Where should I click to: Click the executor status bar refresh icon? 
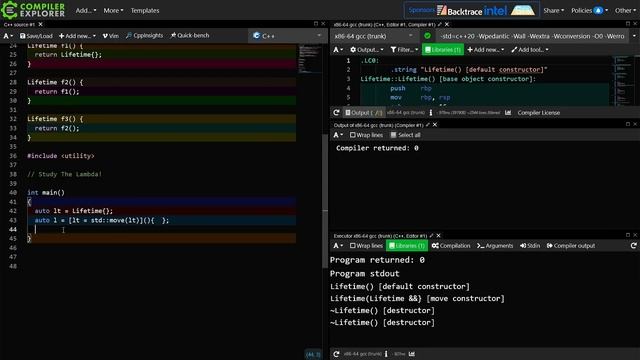click(x=336, y=354)
